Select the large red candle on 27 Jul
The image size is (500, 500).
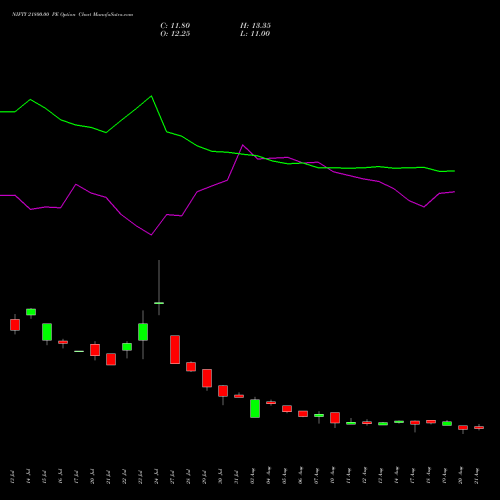[x=175, y=349]
